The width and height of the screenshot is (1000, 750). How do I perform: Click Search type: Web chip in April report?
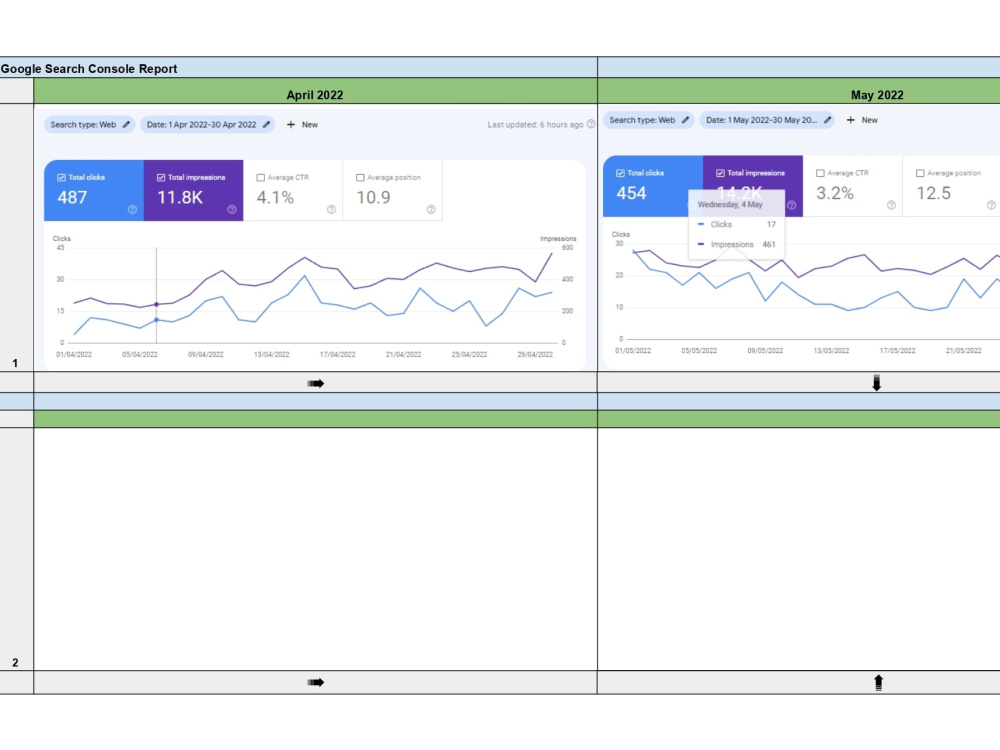tap(89, 125)
